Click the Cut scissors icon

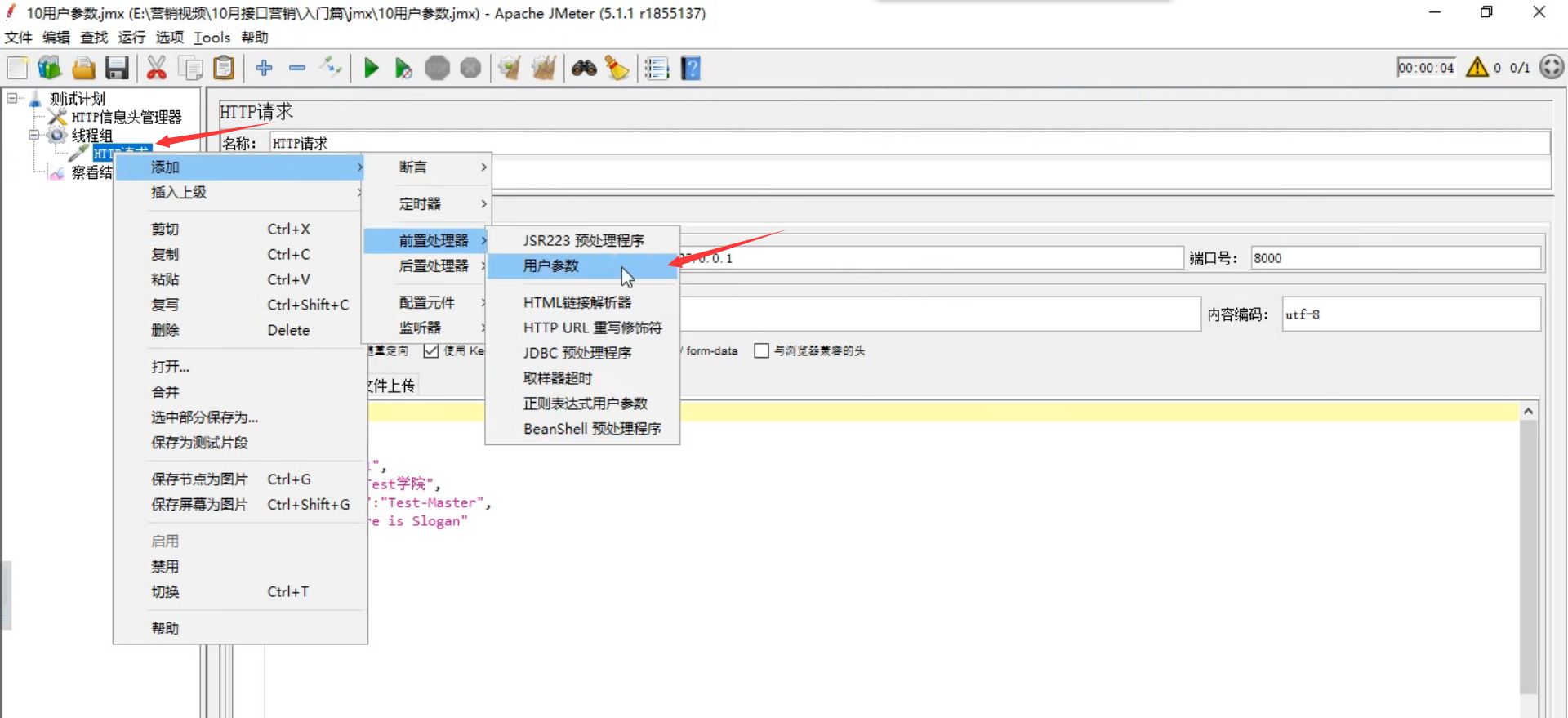click(x=156, y=68)
